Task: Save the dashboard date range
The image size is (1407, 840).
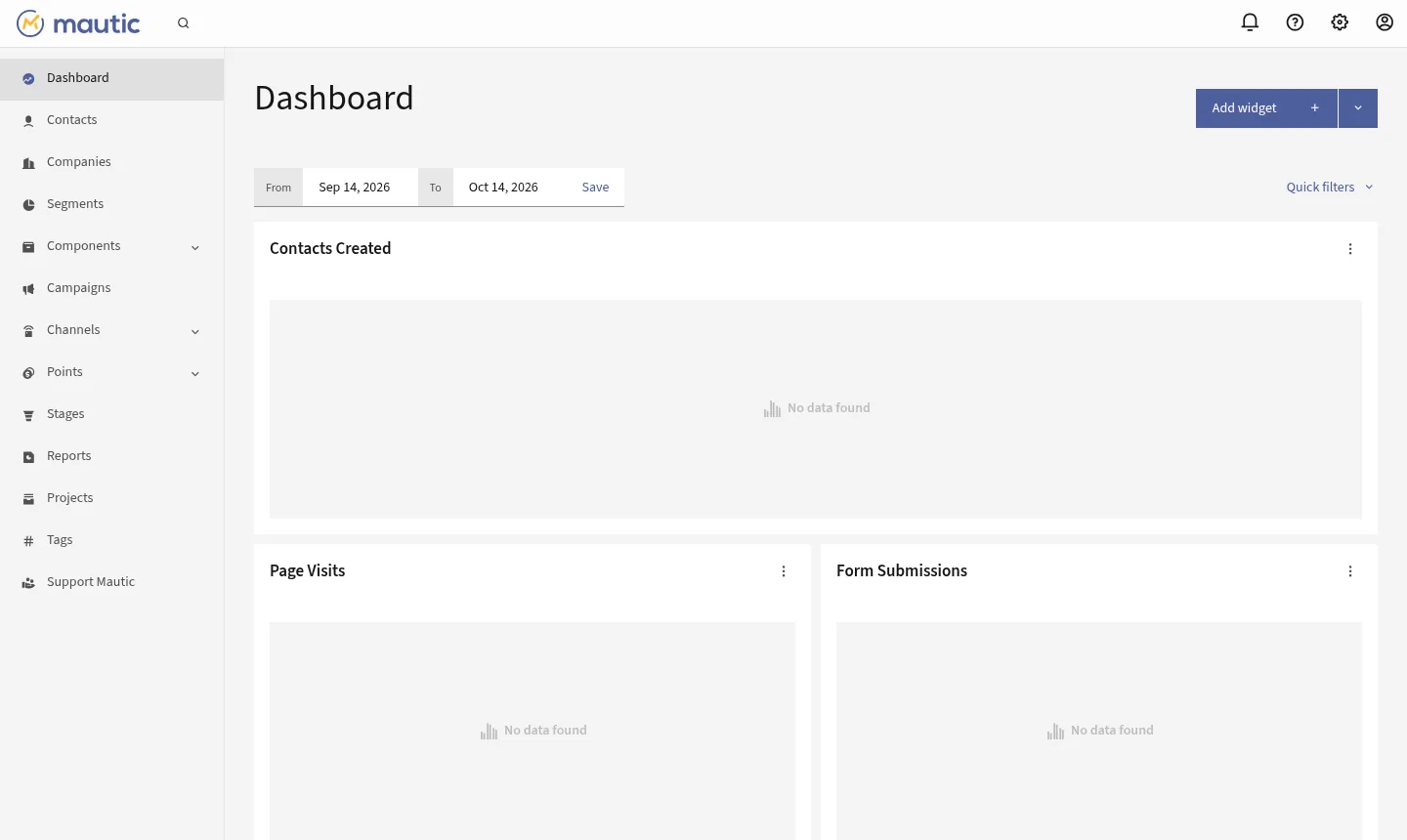Action: (595, 188)
